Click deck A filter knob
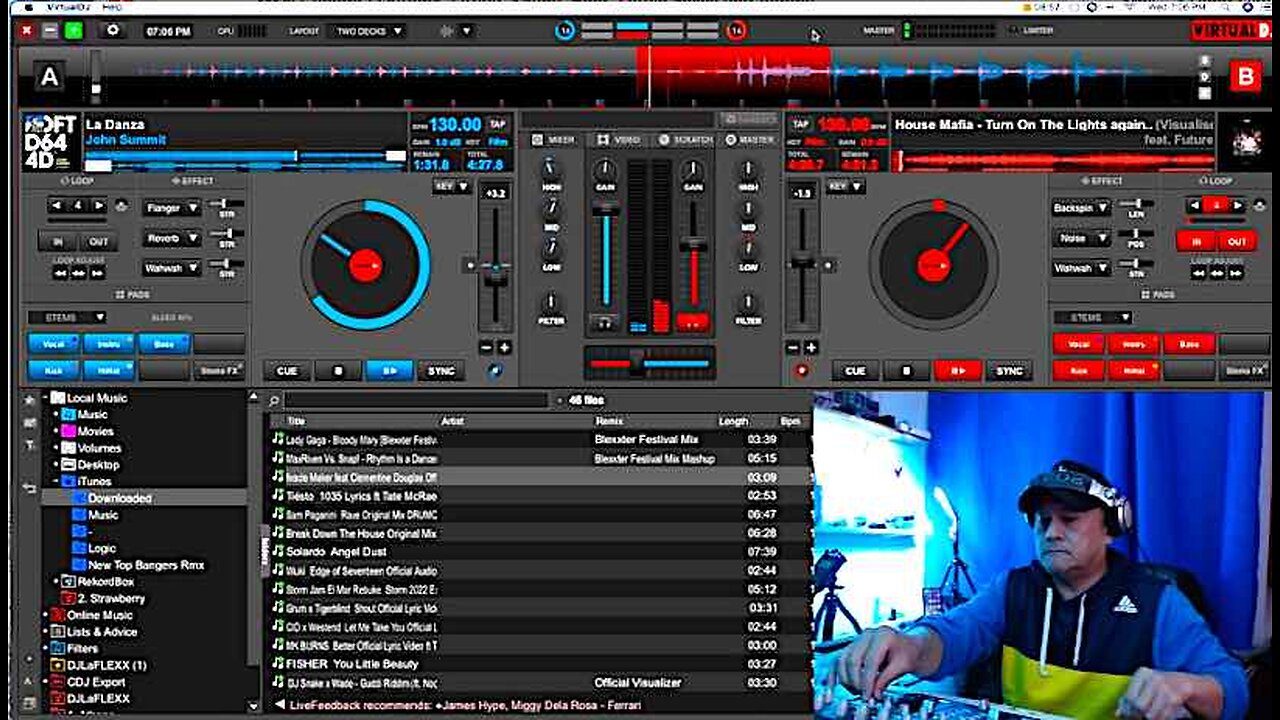 [x=551, y=302]
